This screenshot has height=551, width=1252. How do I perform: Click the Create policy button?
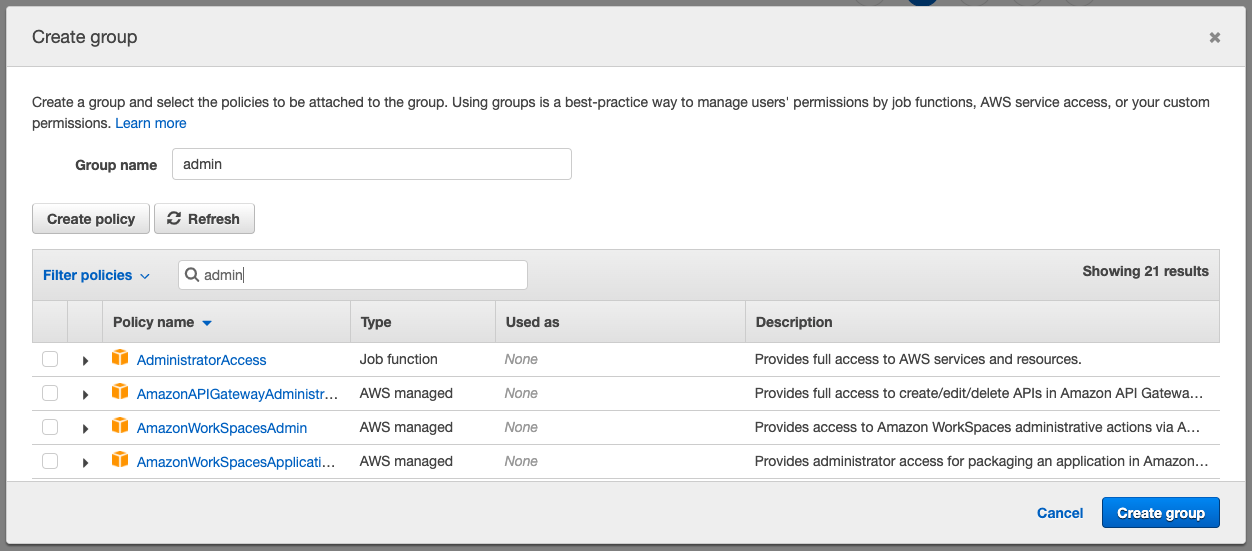click(x=91, y=219)
